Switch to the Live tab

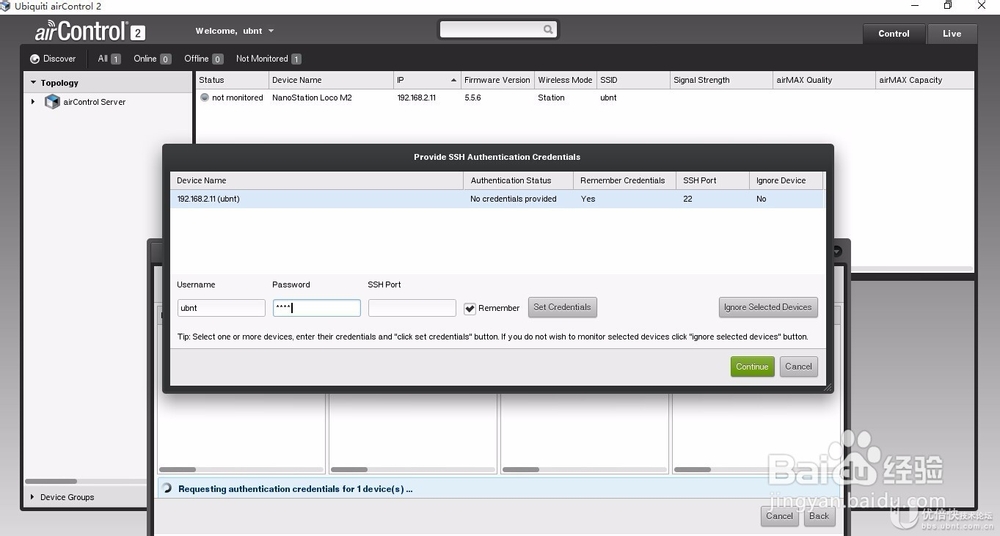click(952, 34)
